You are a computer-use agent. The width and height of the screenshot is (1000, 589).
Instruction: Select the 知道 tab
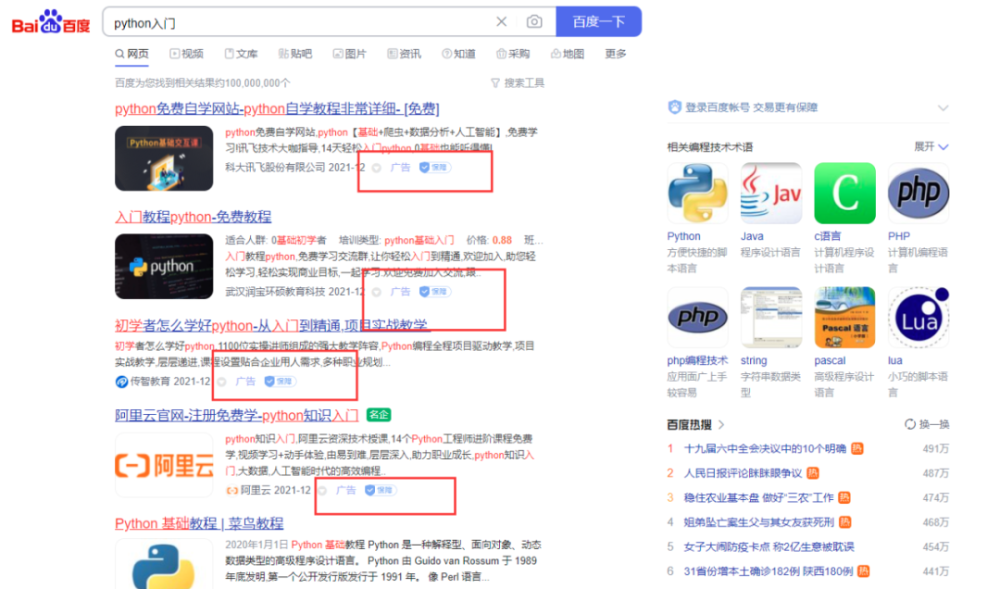point(459,54)
